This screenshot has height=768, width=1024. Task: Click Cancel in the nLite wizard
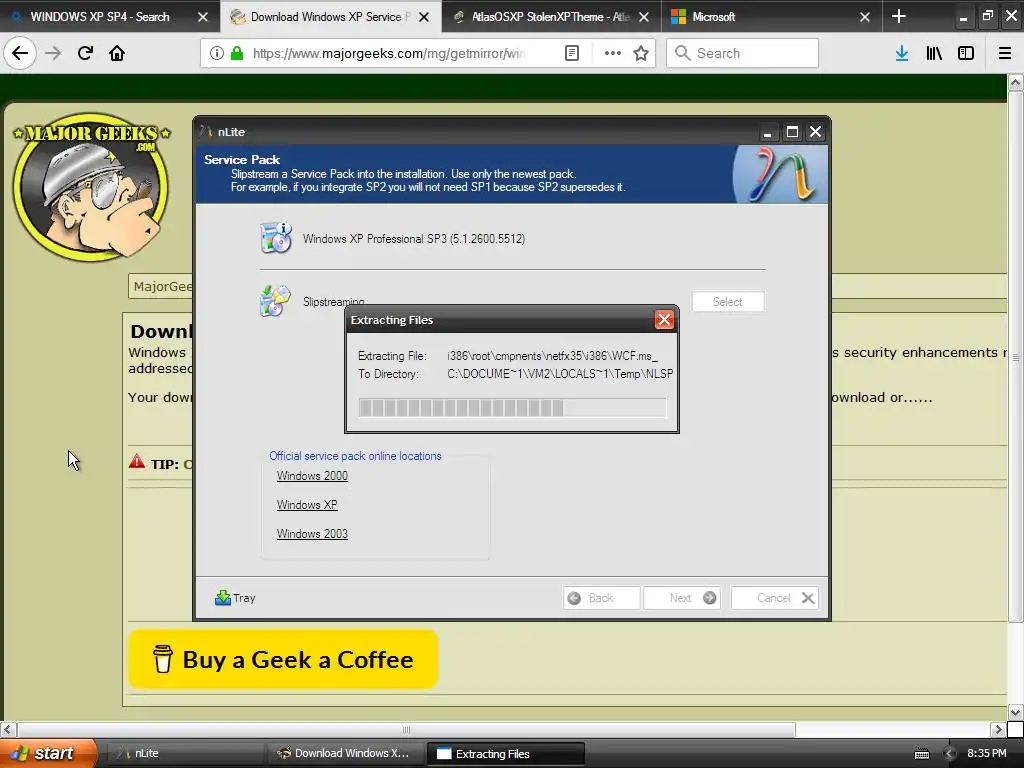click(x=775, y=598)
